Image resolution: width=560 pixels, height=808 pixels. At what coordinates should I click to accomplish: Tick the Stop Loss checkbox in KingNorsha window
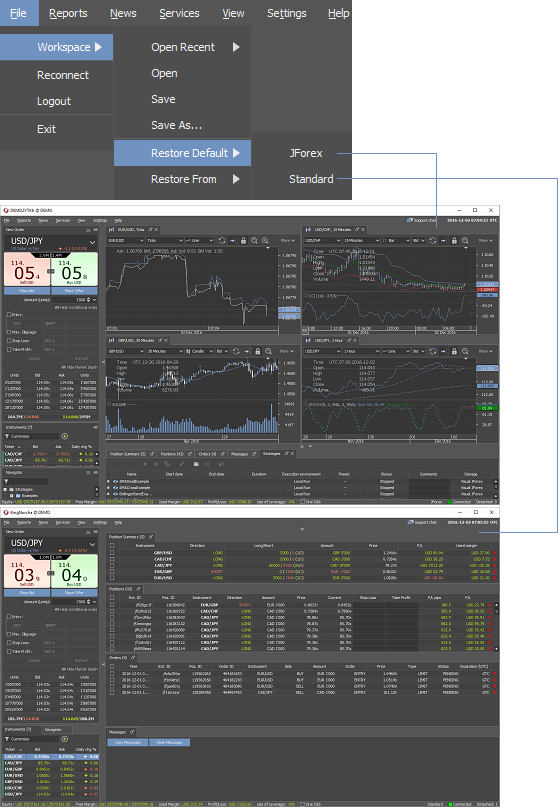pos(9,643)
